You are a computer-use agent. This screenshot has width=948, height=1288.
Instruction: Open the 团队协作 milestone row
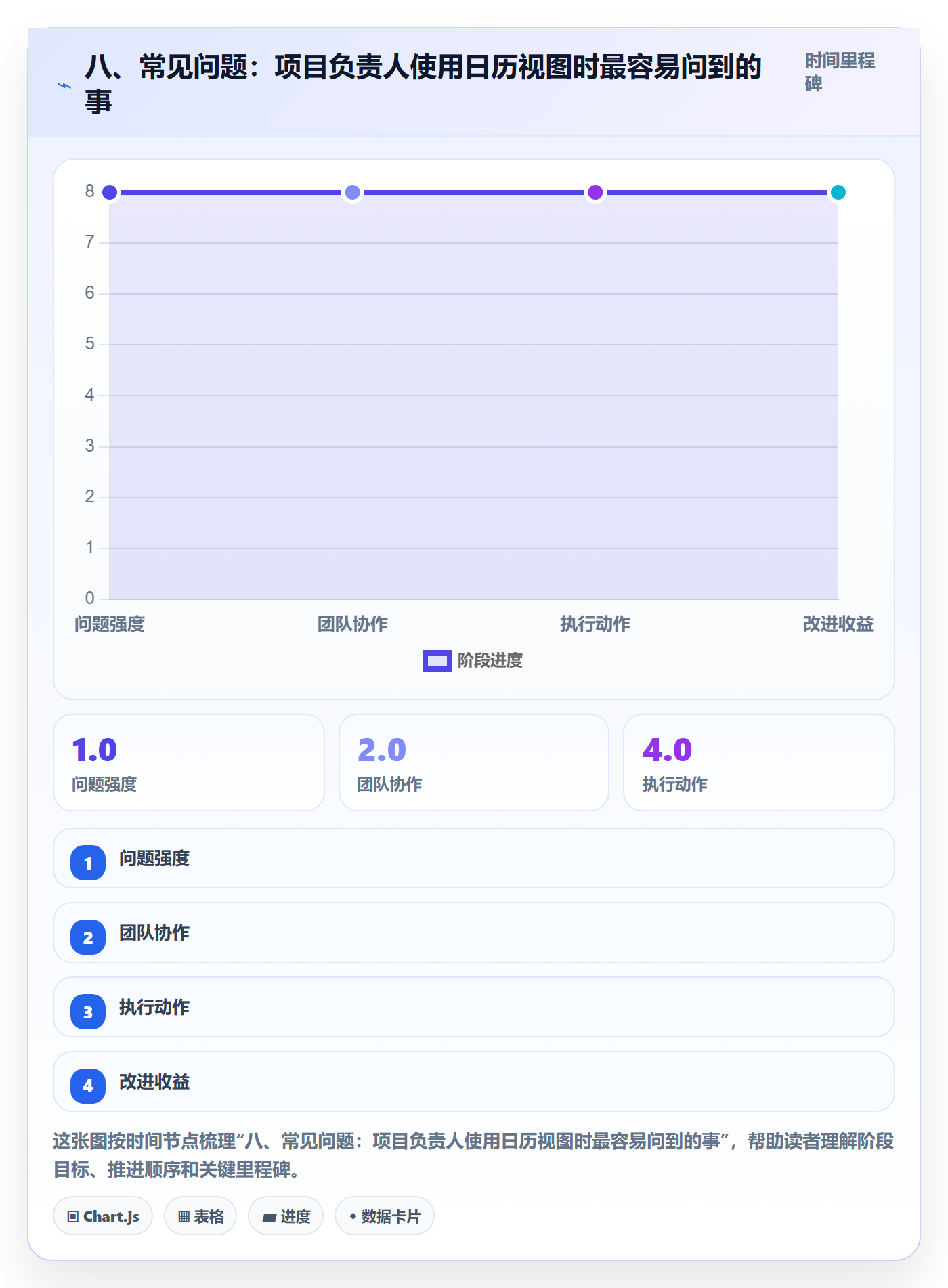pos(474,932)
